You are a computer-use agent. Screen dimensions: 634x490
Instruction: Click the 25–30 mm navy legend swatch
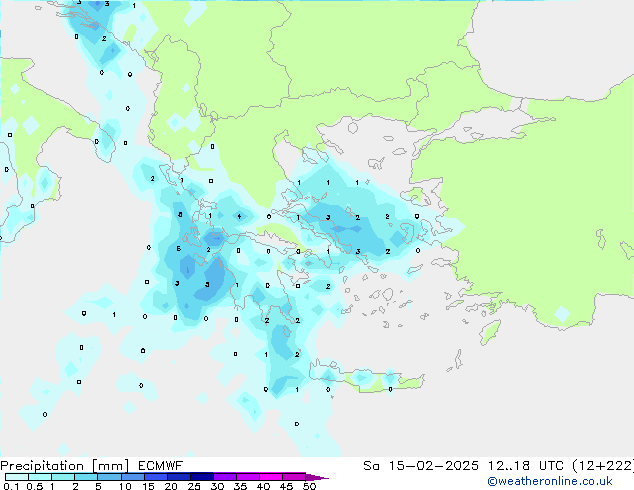pyautogui.click(x=202, y=477)
